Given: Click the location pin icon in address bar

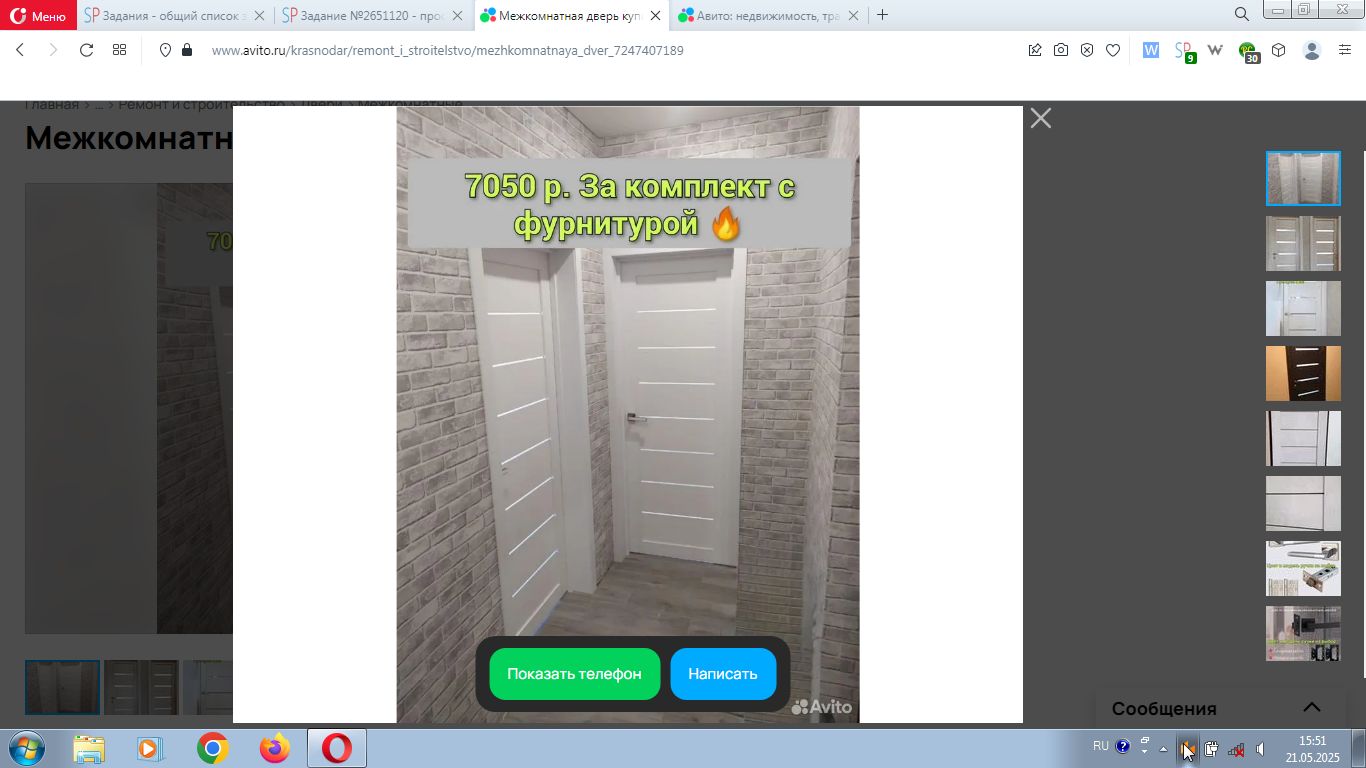Looking at the screenshot, I should click(x=165, y=50).
